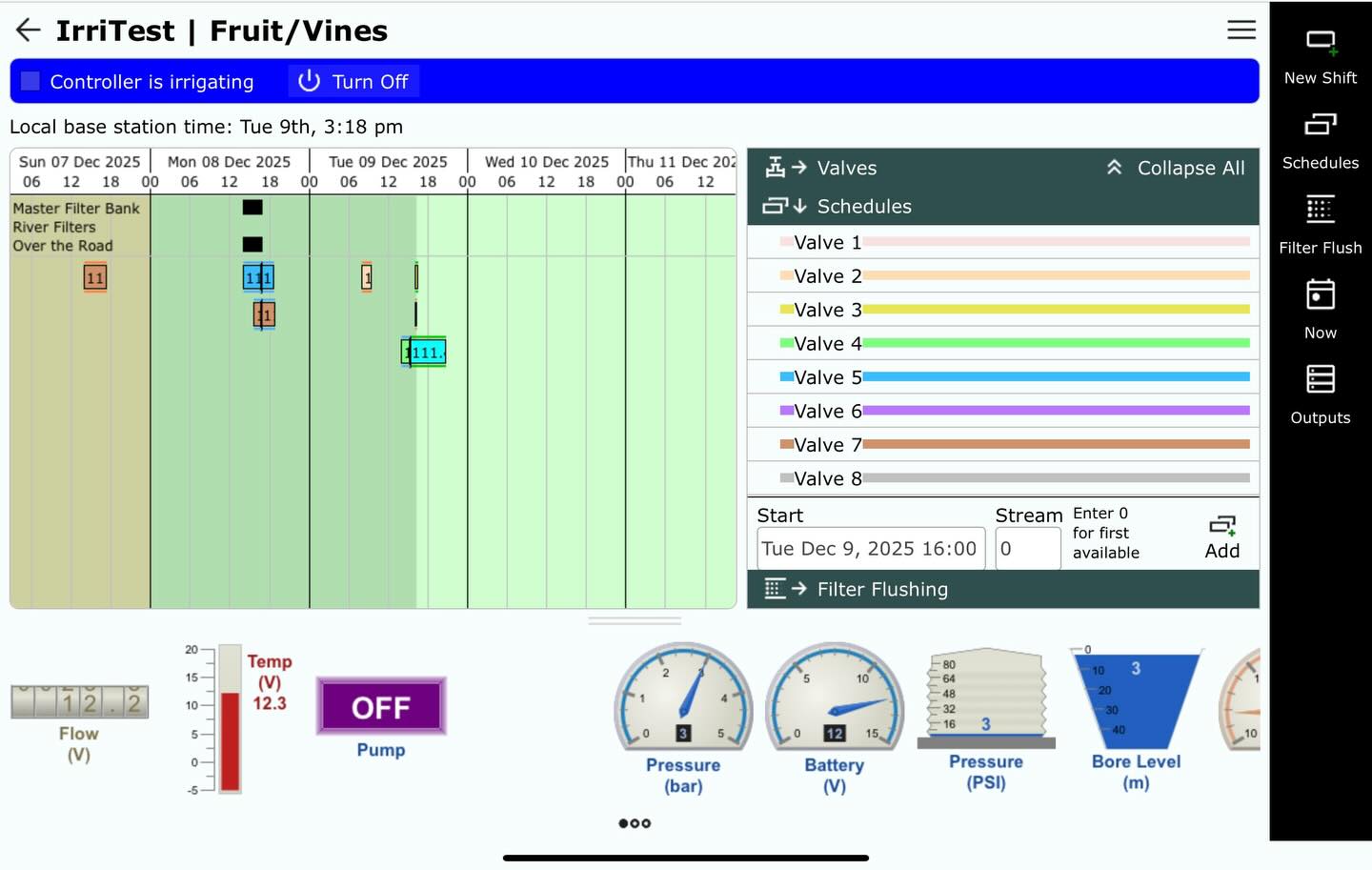Viewport: 1372px width, 870px height.
Task: Open the Bore Level (m) gauge
Action: pyautogui.click(x=1137, y=719)
